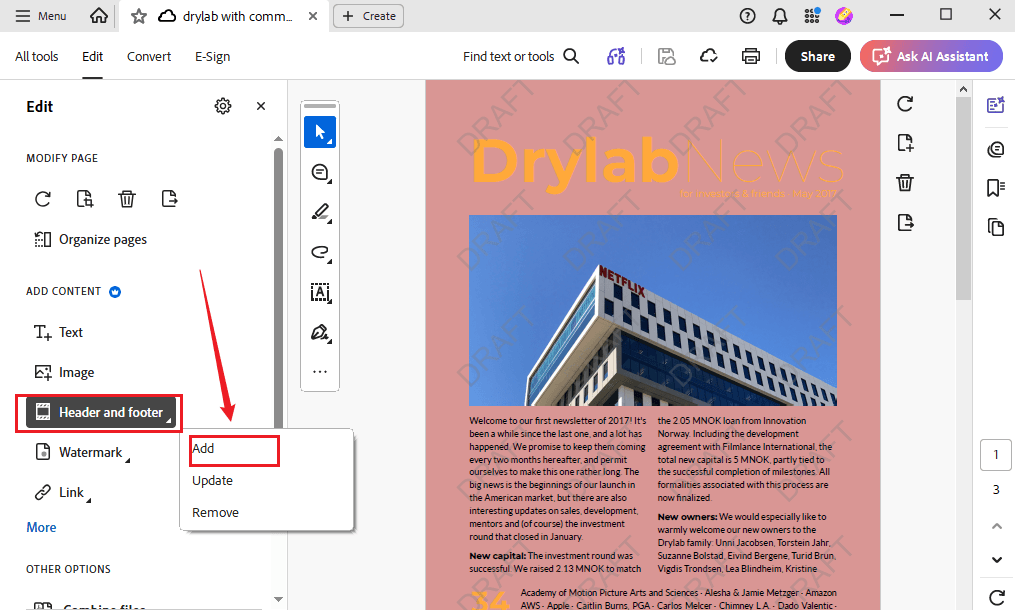Open Ask AI Assistant
Image resolution: width=1015 pixels, height=610 pixels.
[x=931, y=56]
